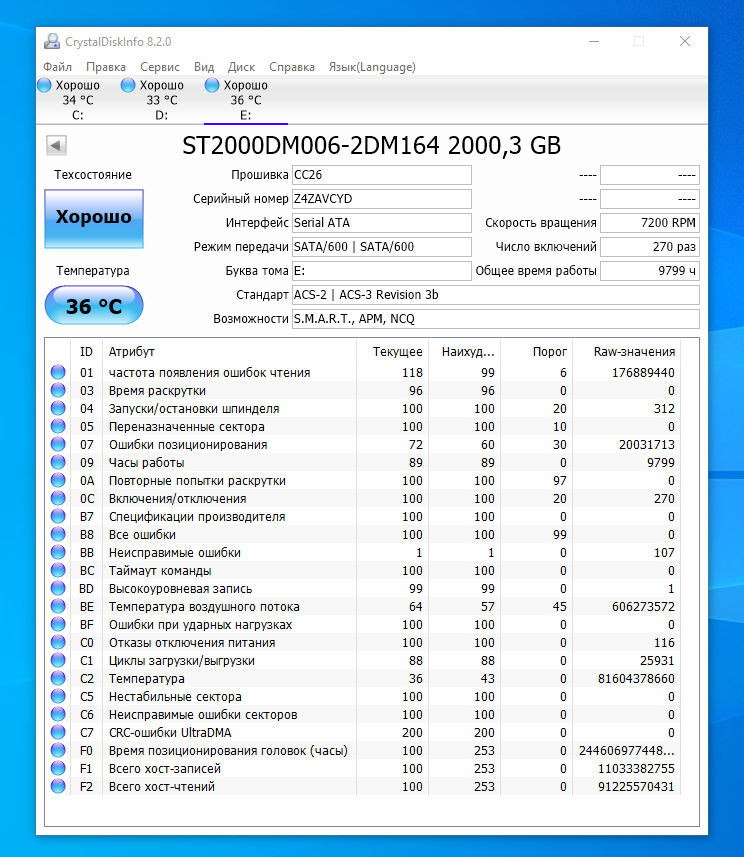Viewport: 744px width, 857px height.
Task: Click the Атрибут column header
Action: click(230, 351)
